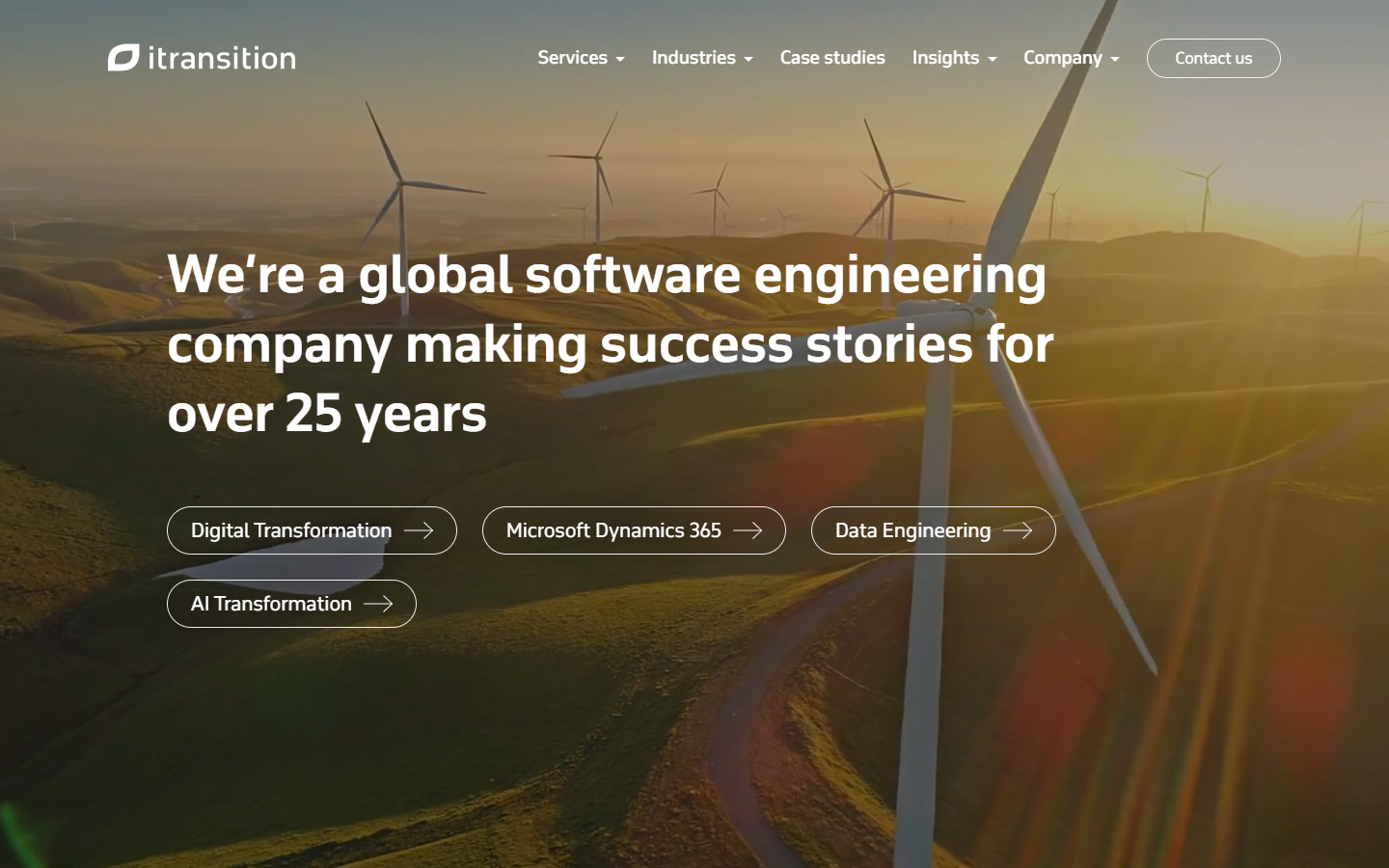This screenshot has width=1389, height=868.
Task: Open the Data Engineering link
Action: [934, 530]
